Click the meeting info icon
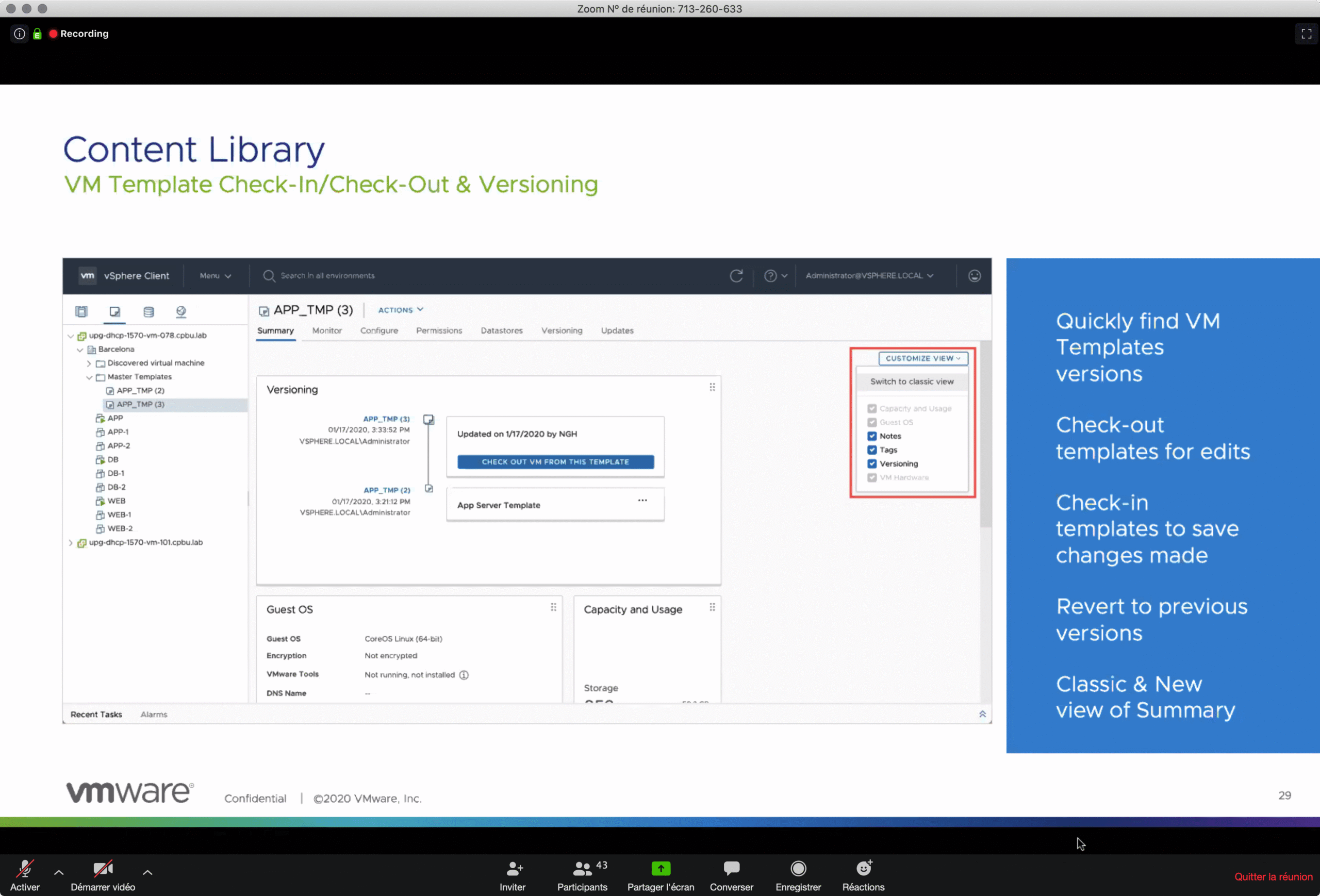This screenshot has height=896, width=1320. point(19,34)
